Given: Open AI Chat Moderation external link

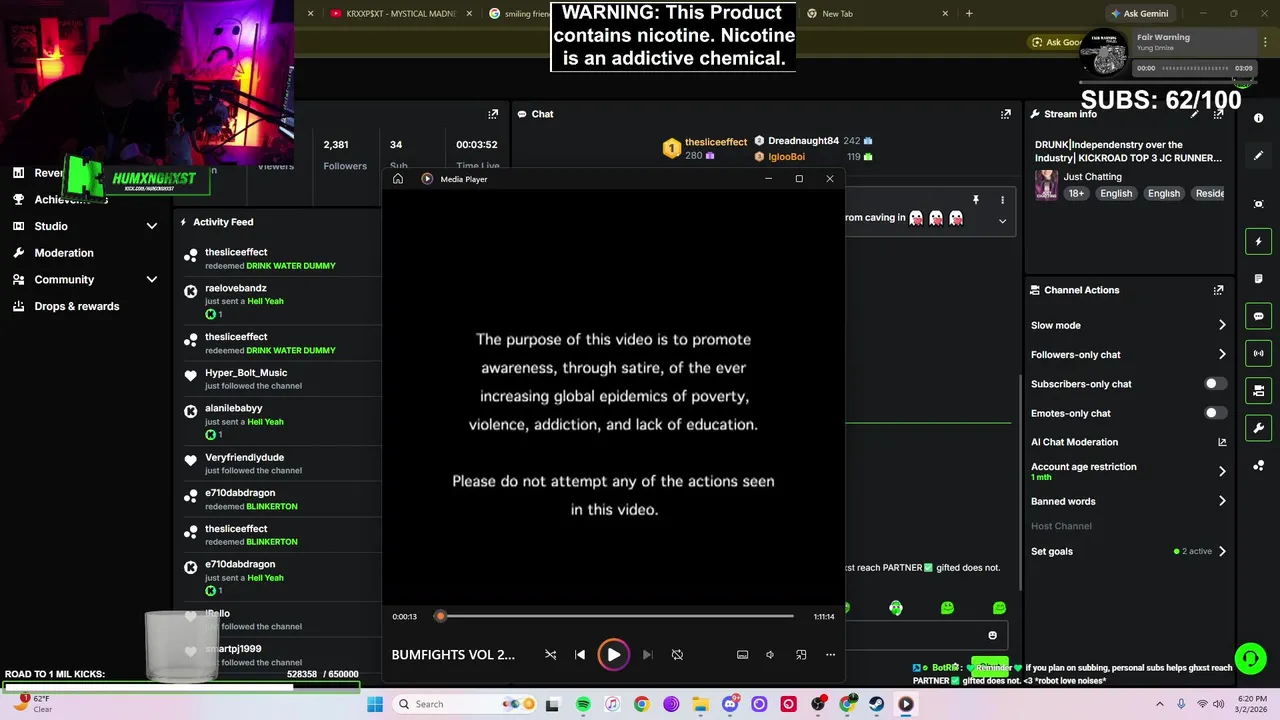Looking at the screenshot, I should [x=1222, y=442].
